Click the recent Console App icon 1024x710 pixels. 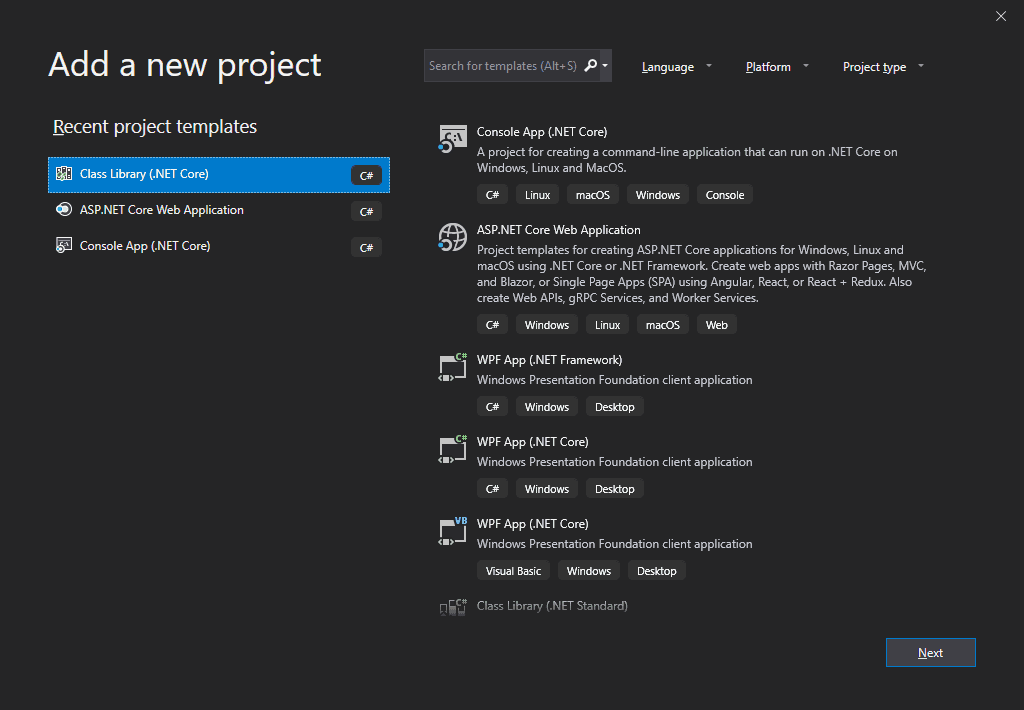click(x=64, y=246)
